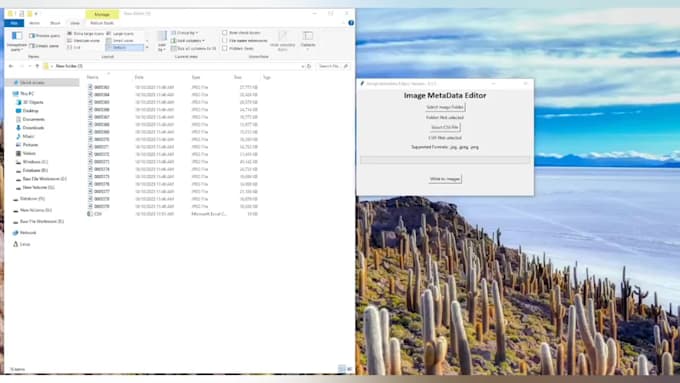Switch to the Share tab
The height and width of the screenshot is (383, 680).
point(55,23)
